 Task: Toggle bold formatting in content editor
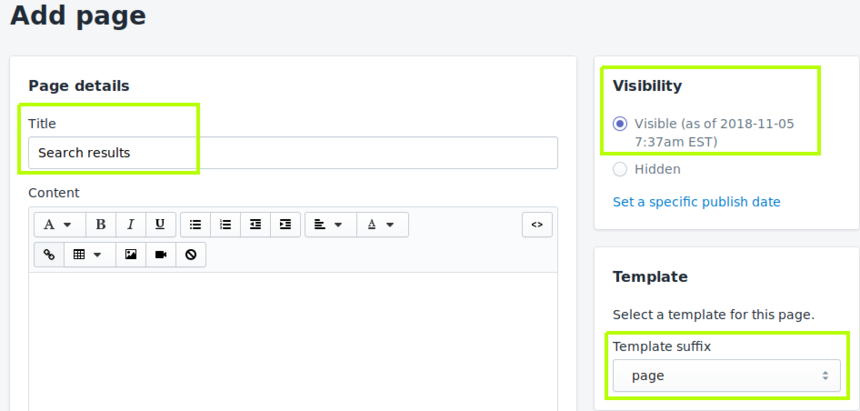[x=101, y=224]
